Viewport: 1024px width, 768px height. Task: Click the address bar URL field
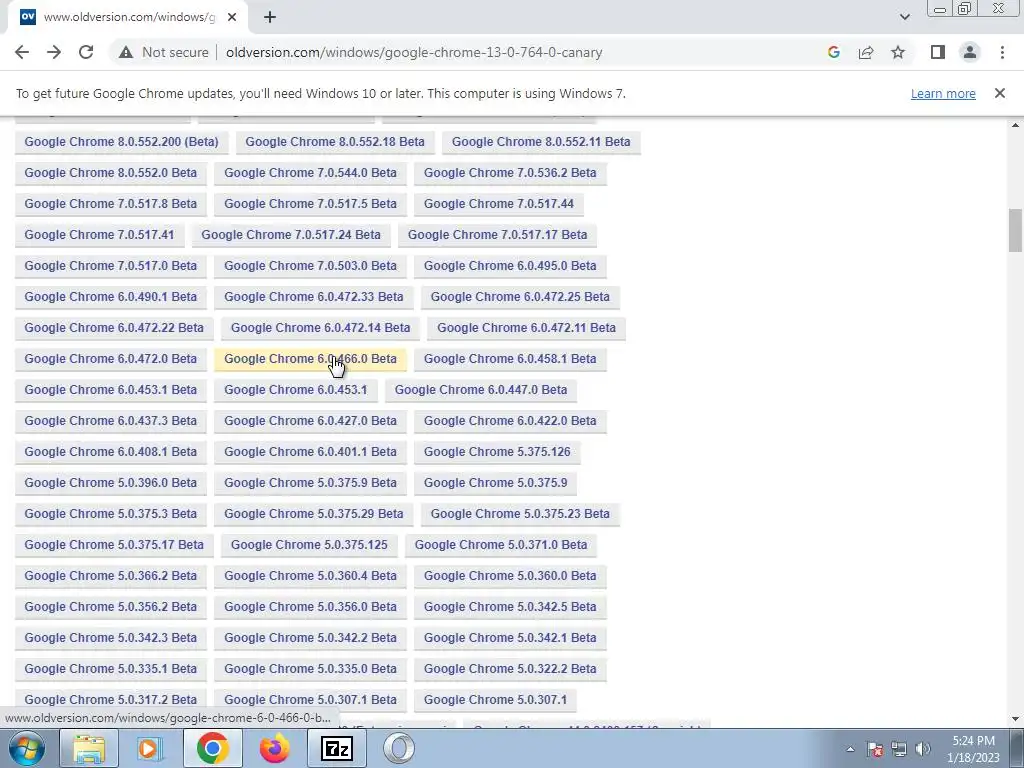coord(414,52)
